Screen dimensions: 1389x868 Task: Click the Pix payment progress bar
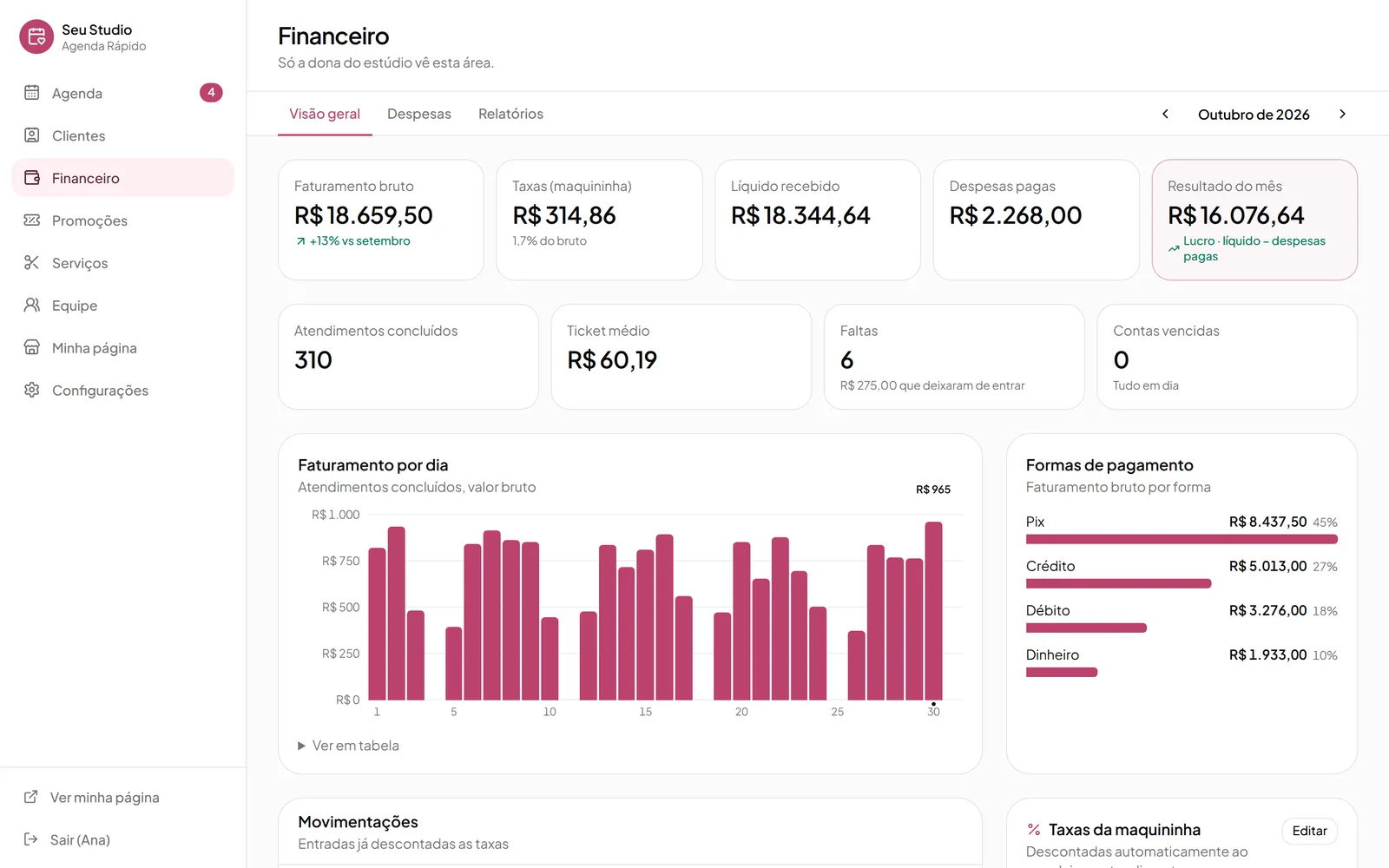click(x=1182, y=539)
